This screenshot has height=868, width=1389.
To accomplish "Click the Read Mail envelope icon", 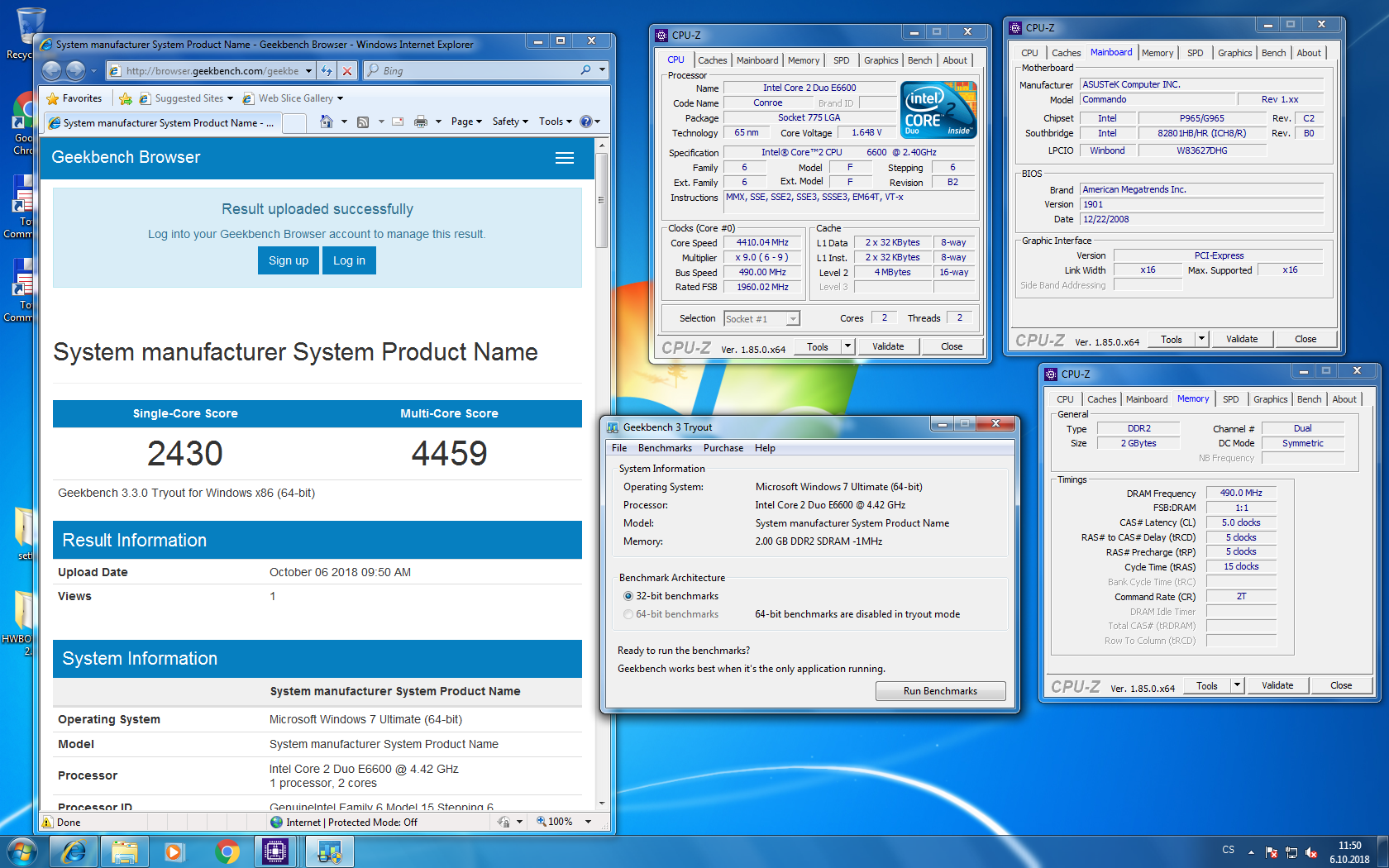I will click(x=398, y=122).
